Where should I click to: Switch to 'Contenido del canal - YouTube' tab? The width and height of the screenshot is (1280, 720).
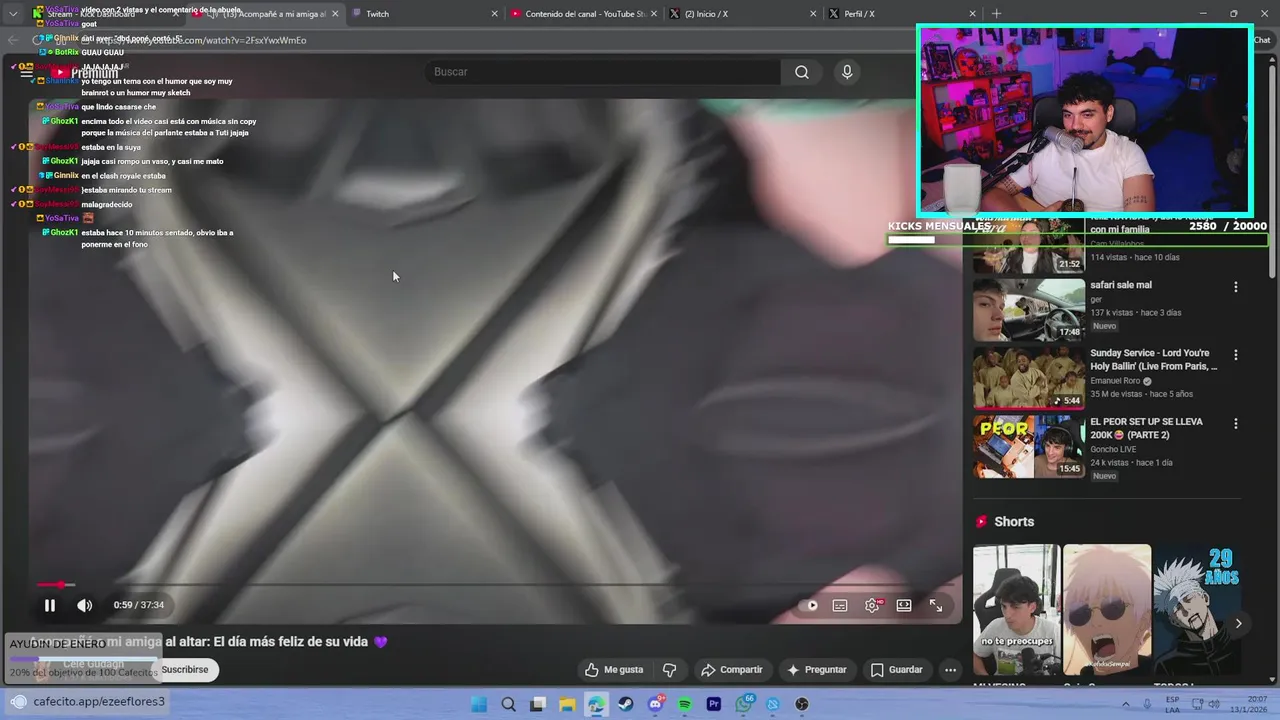tap(582, 14)
